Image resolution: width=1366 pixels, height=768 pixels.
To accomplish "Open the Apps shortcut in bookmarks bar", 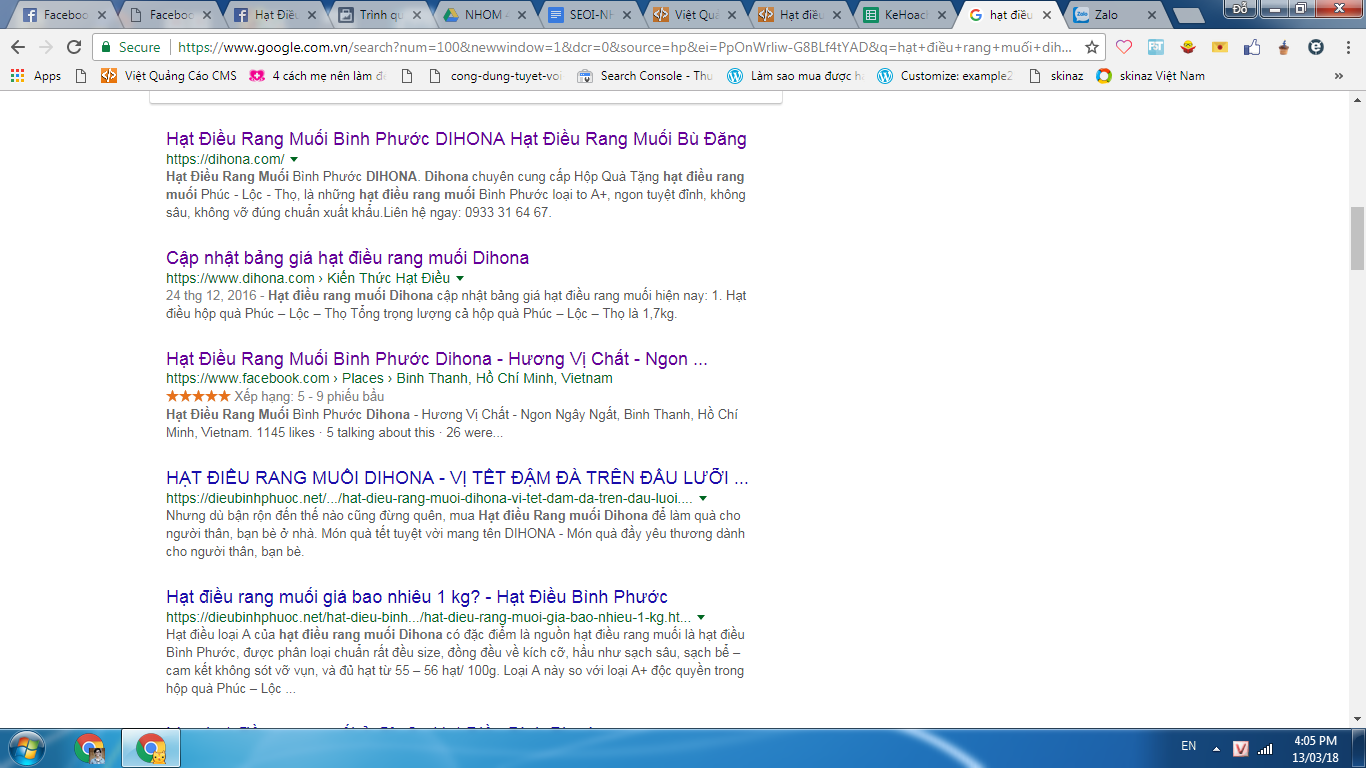I will tap(36, 76).
